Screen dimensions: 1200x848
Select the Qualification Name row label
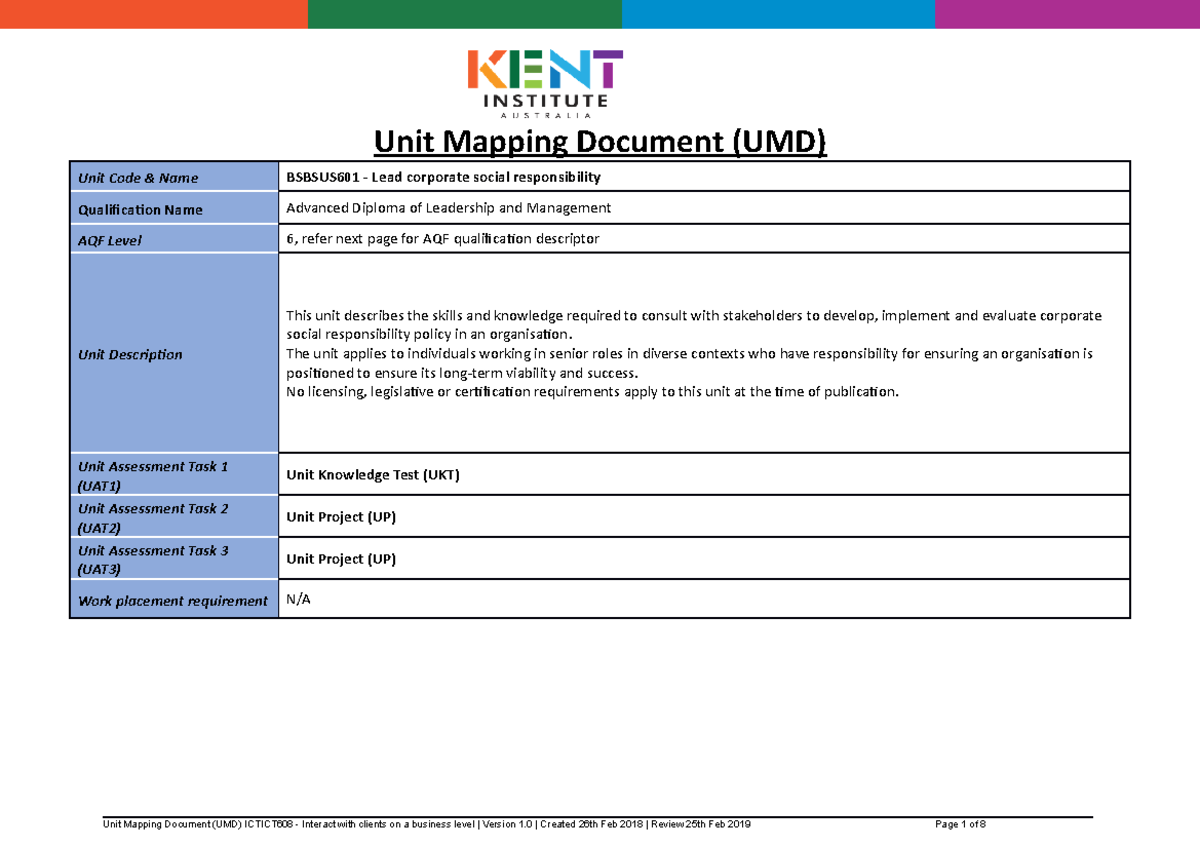pos(141,209)
